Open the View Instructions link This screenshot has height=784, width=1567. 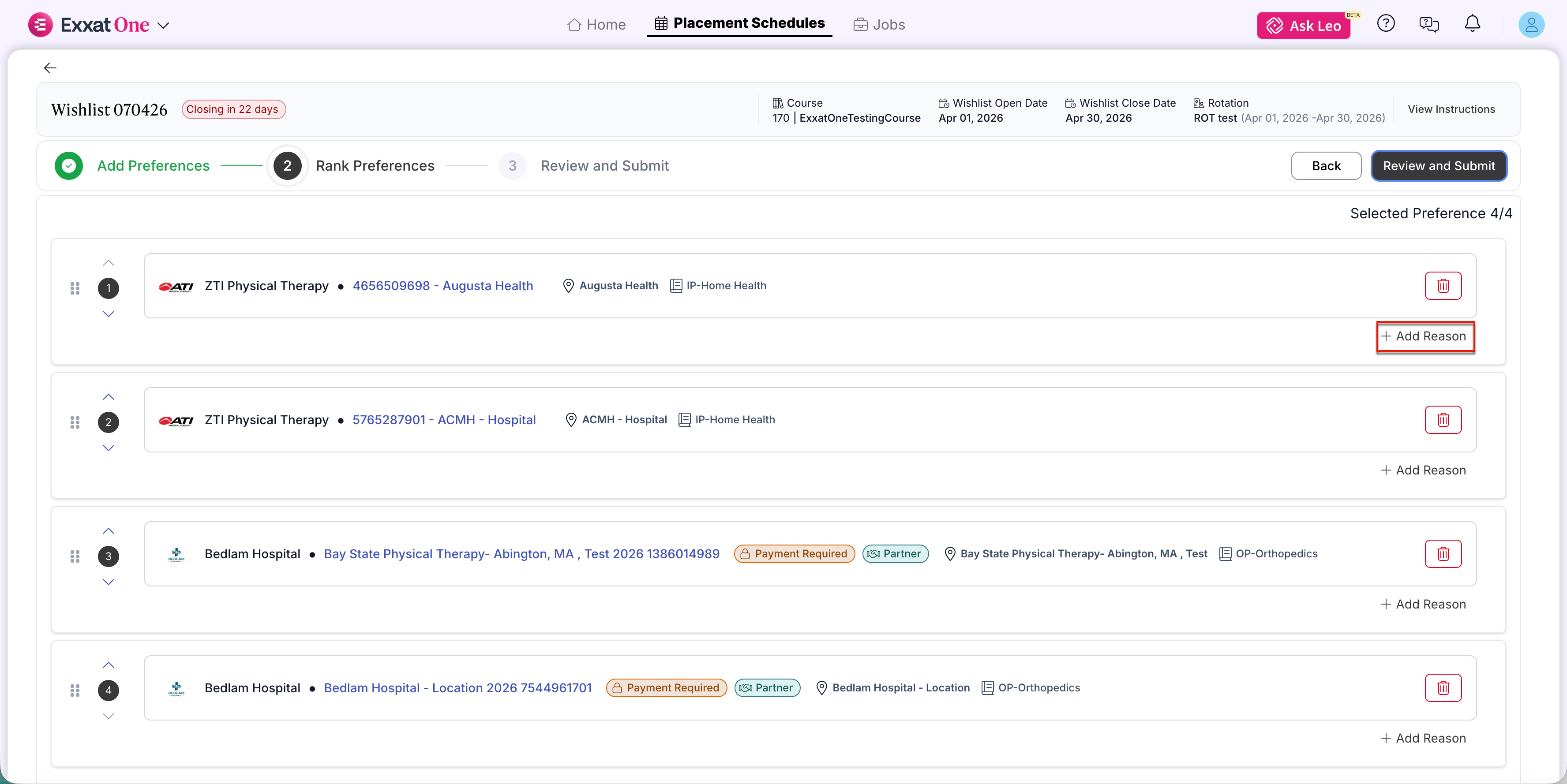(1451, 109)
